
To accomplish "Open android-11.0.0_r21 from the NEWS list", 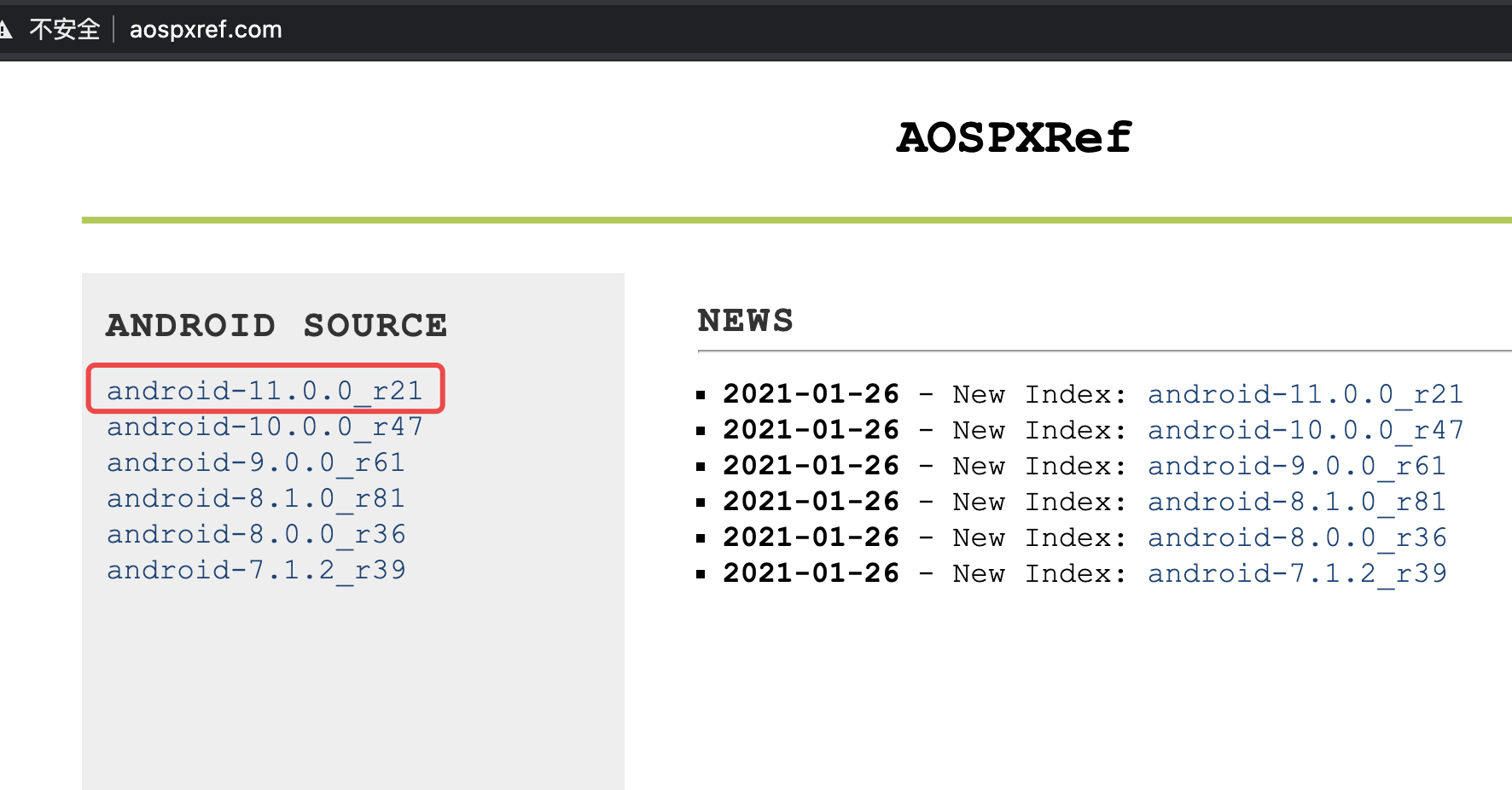I will pyautogui.click(x=1305, y=394).
